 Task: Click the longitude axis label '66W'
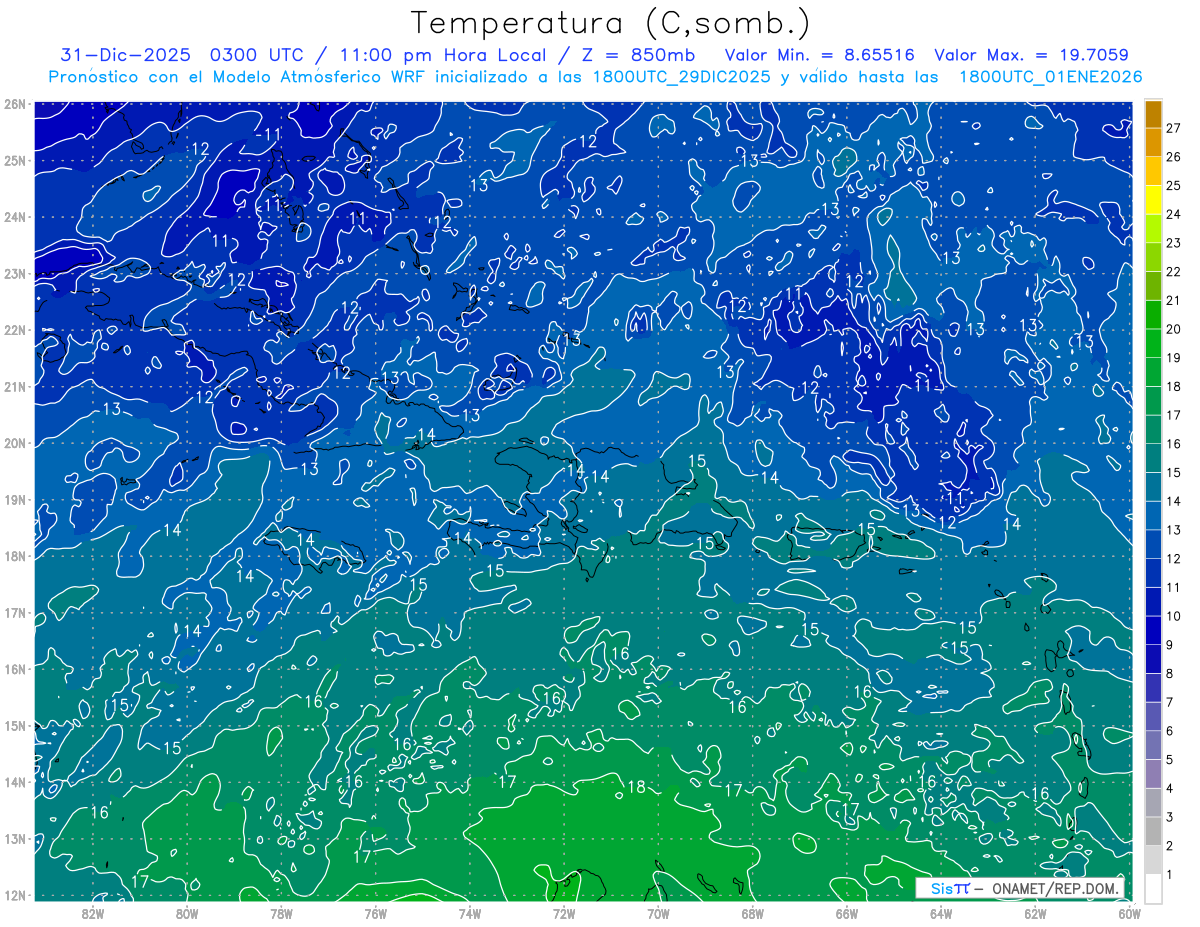[847, 913]
